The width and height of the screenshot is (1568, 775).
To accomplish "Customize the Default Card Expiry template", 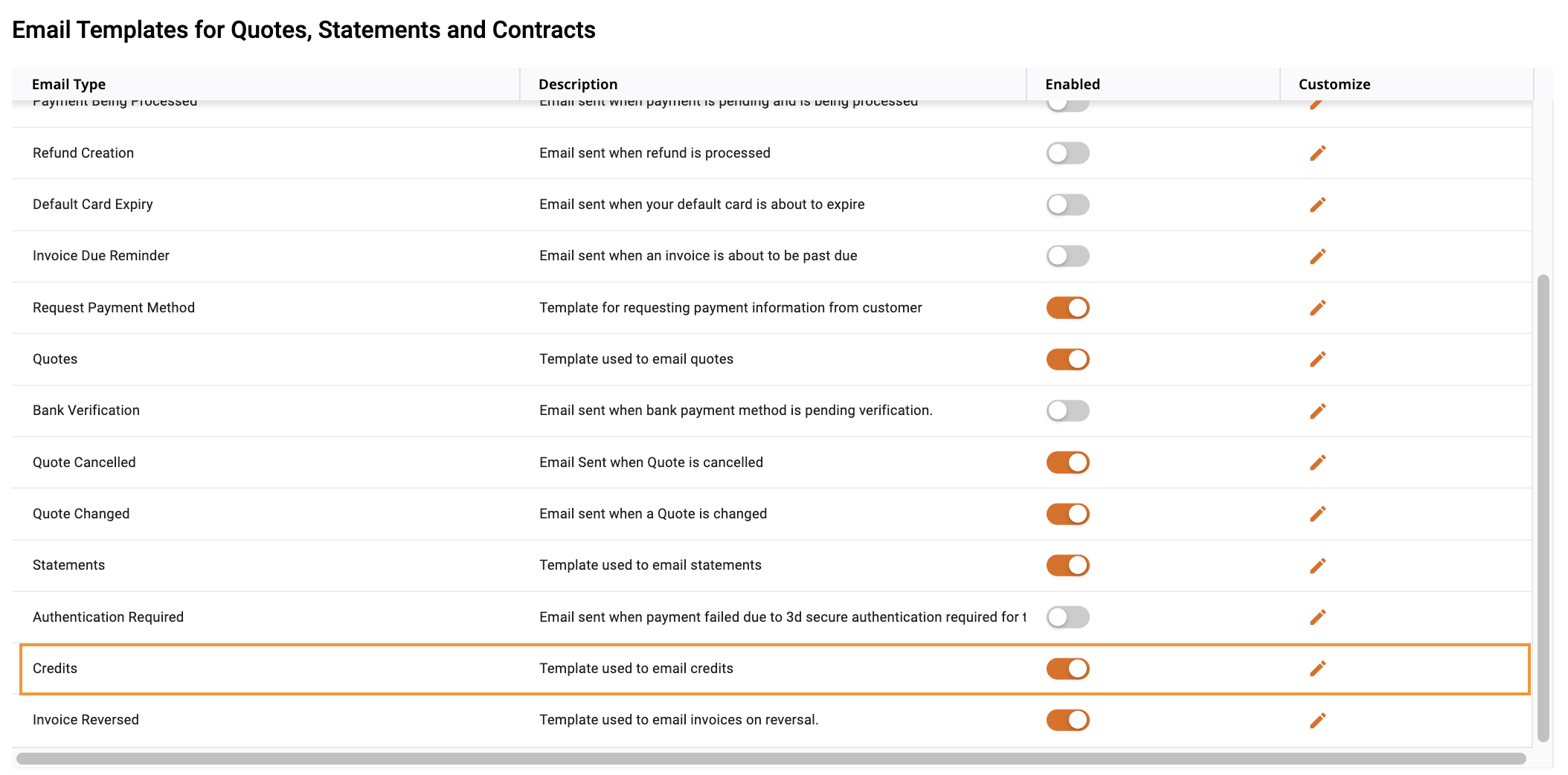I will pos(1317,205).
